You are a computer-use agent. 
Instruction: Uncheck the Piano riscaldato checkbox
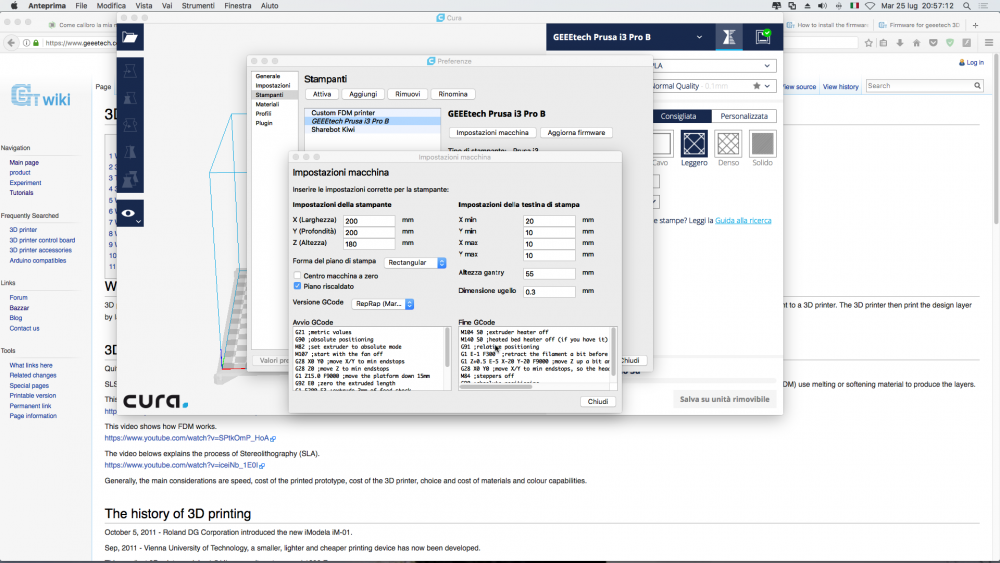click(297, 286)
